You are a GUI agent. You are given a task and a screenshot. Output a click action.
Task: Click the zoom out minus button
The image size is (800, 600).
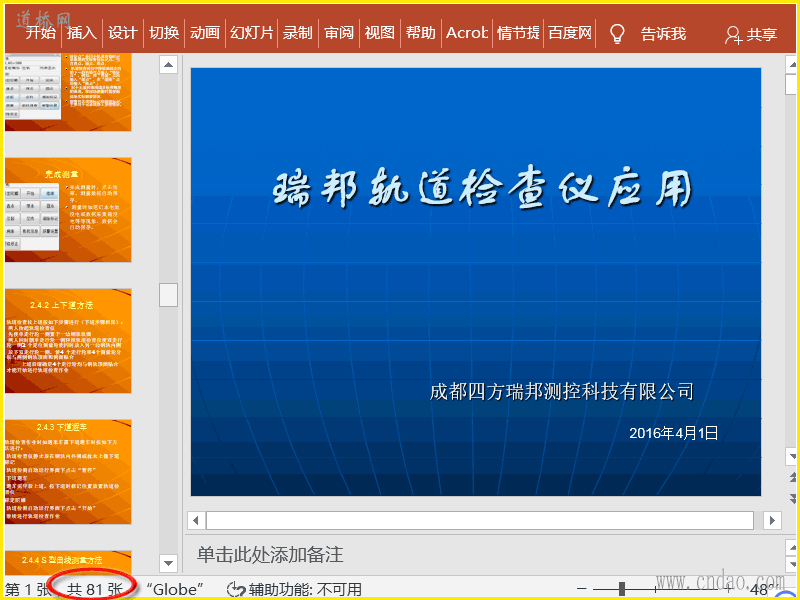[x=584, y=589]
